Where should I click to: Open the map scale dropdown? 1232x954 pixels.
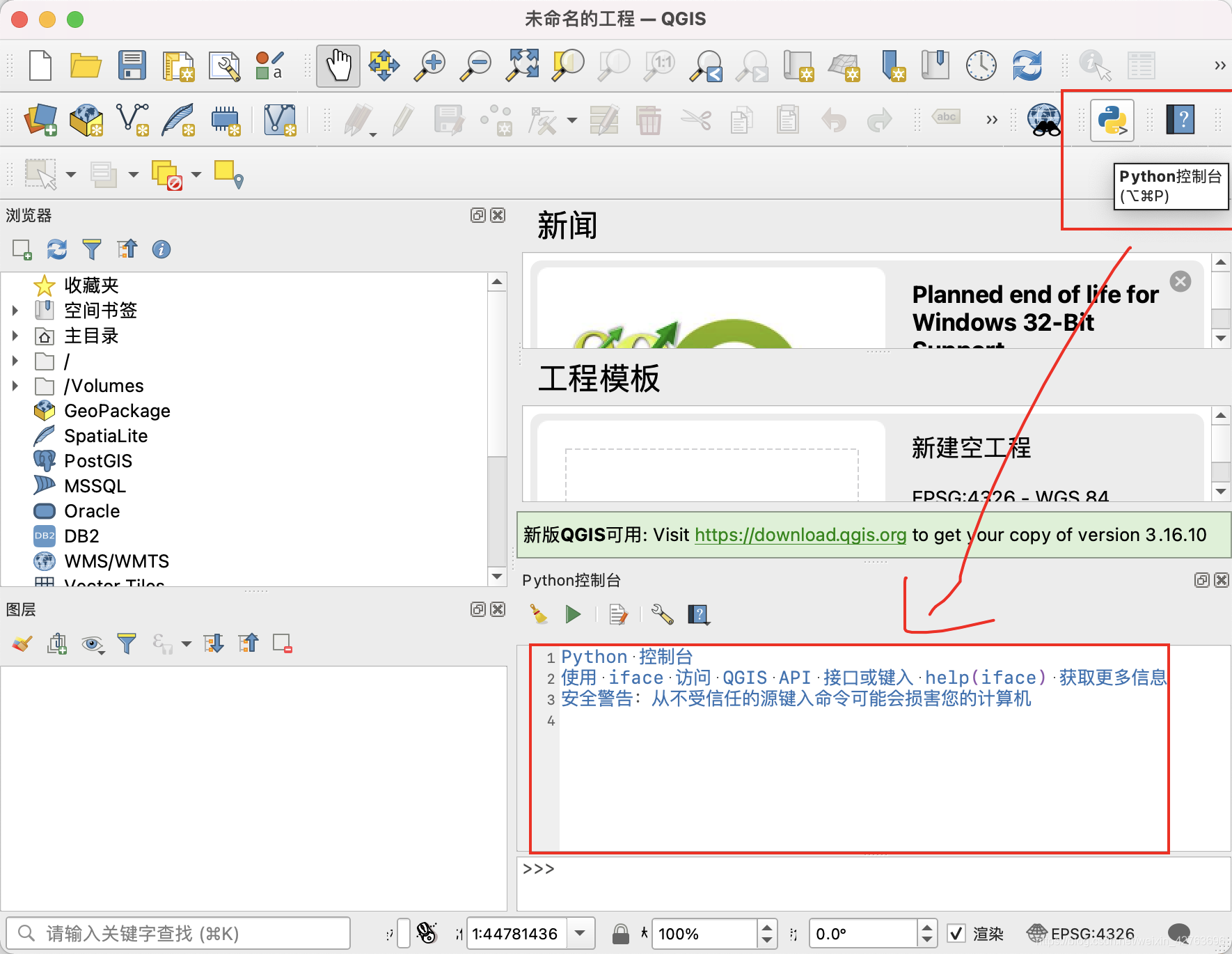[x=581, y=933]
